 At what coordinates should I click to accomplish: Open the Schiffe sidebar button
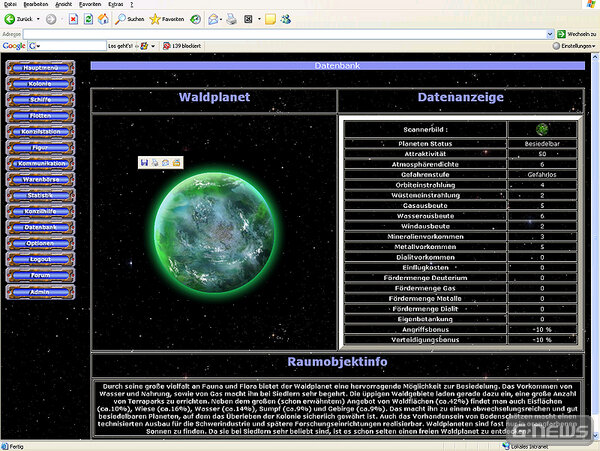pos(40,99)
